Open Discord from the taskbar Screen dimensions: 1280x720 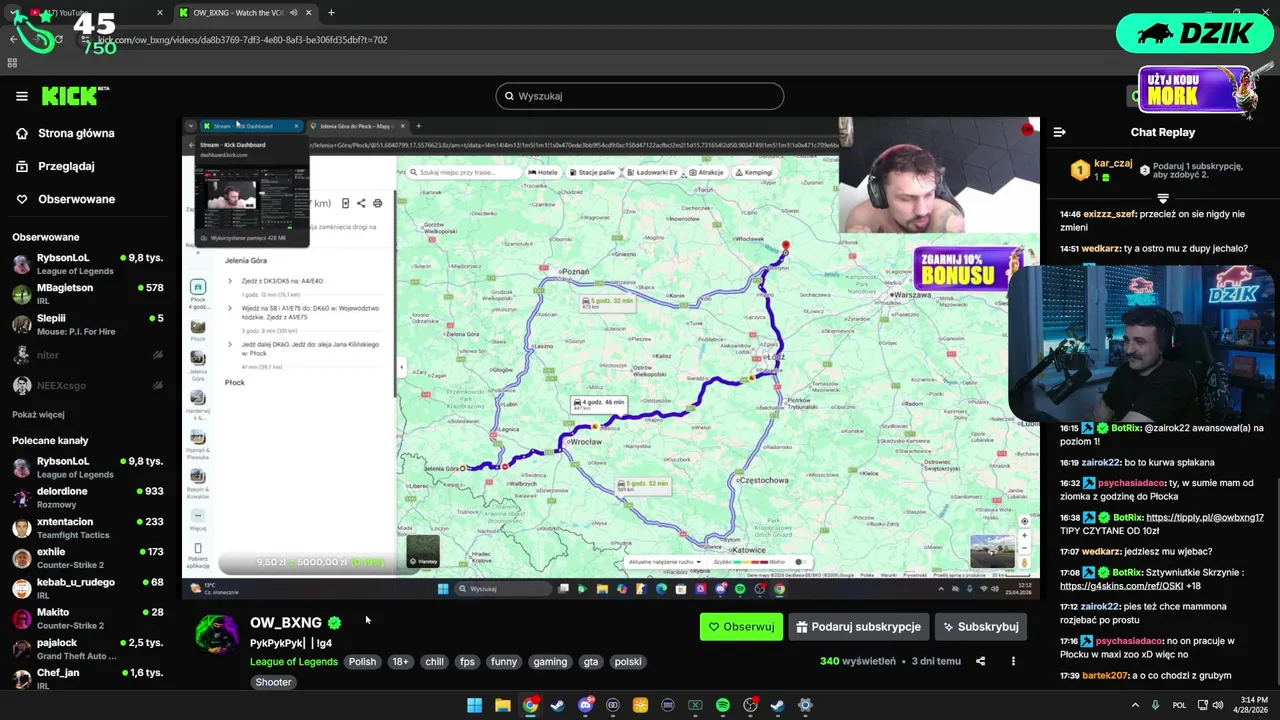[586, 705]
